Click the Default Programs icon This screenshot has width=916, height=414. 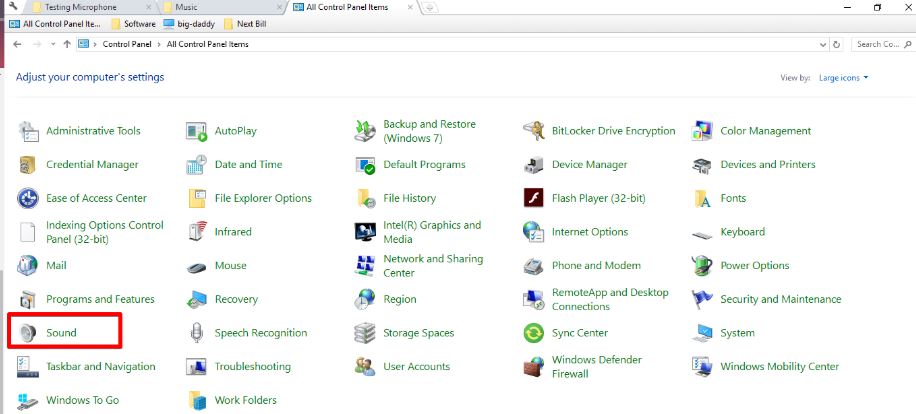click(365, 165)
